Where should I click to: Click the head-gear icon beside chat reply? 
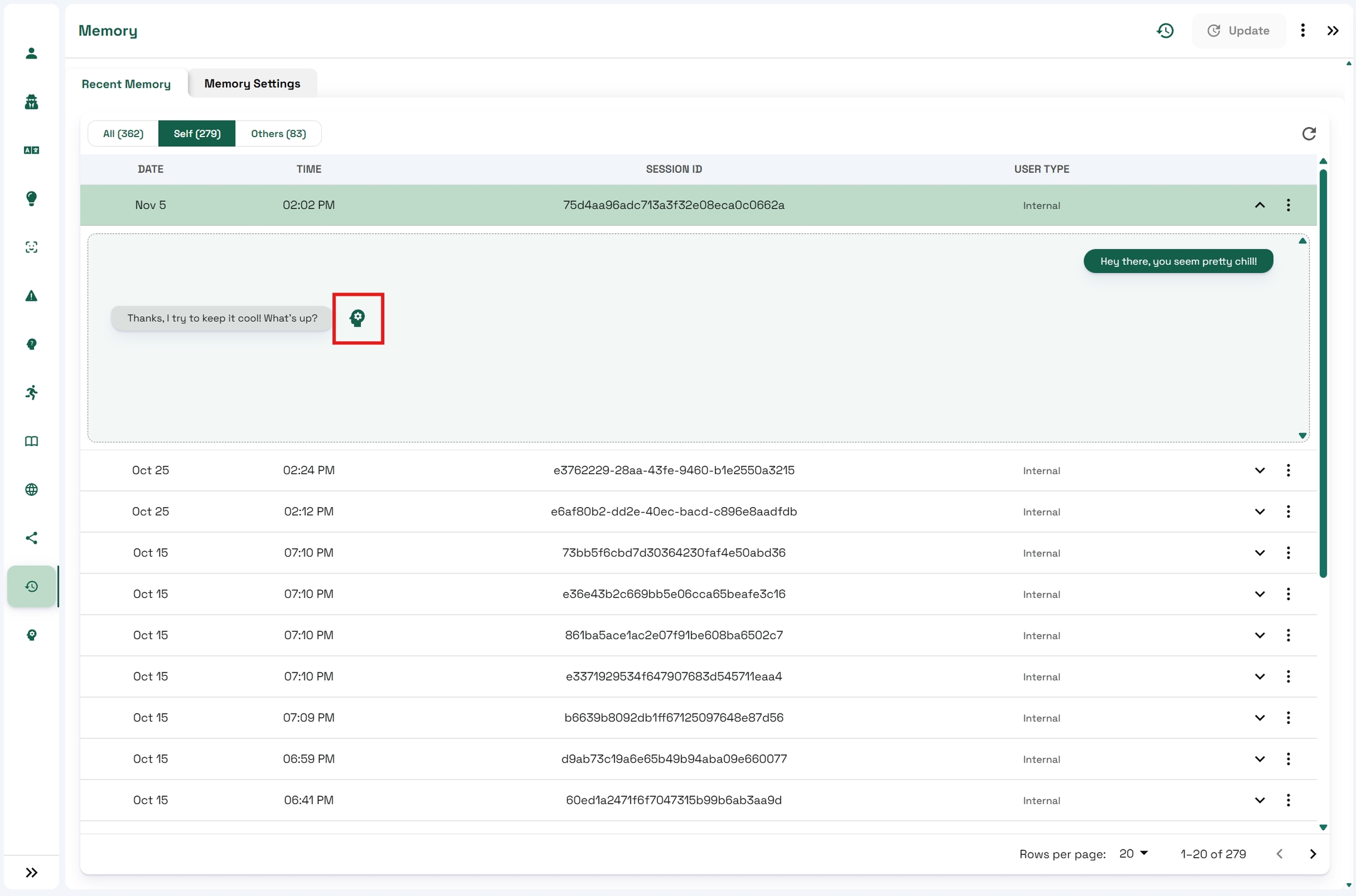pos(357,318)
